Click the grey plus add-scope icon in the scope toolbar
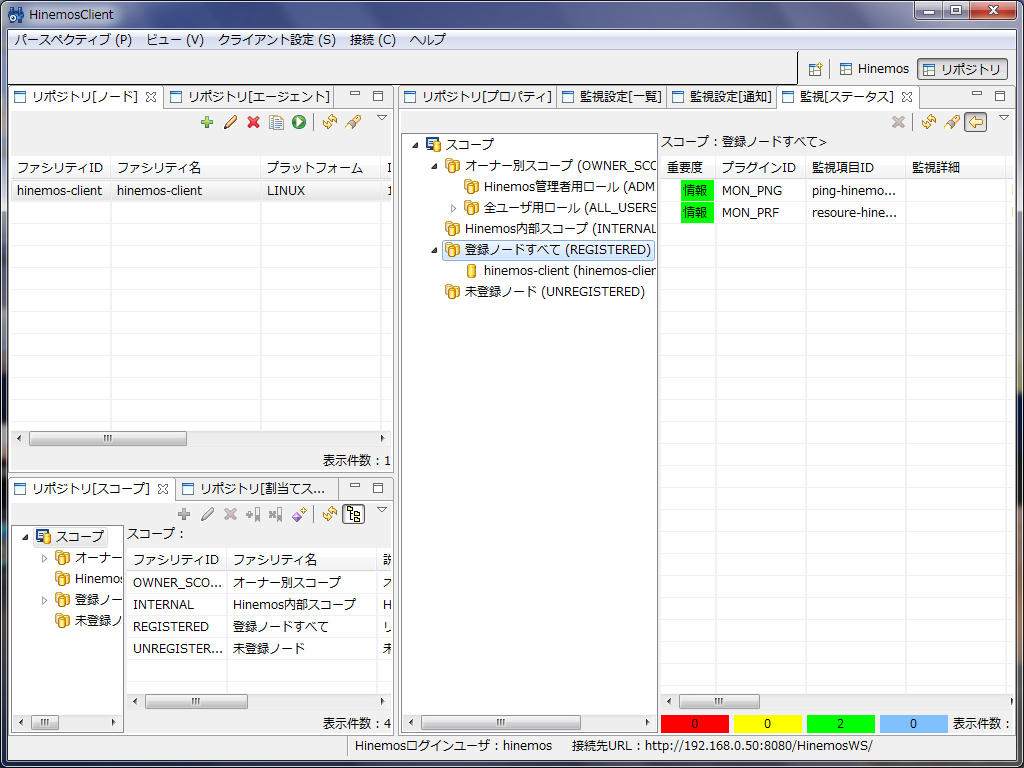The width and height of the screenshot is (1024, 768). coord(184,515)
